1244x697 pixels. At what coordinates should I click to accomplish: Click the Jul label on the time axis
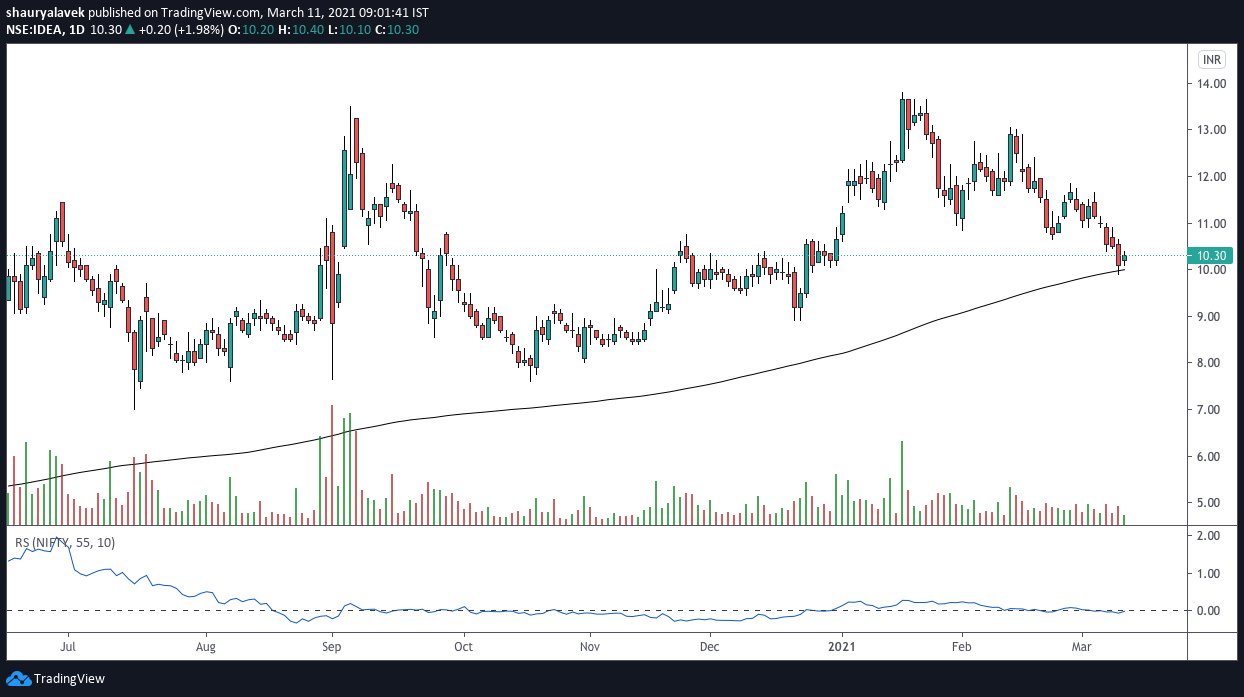coord(68,646)
